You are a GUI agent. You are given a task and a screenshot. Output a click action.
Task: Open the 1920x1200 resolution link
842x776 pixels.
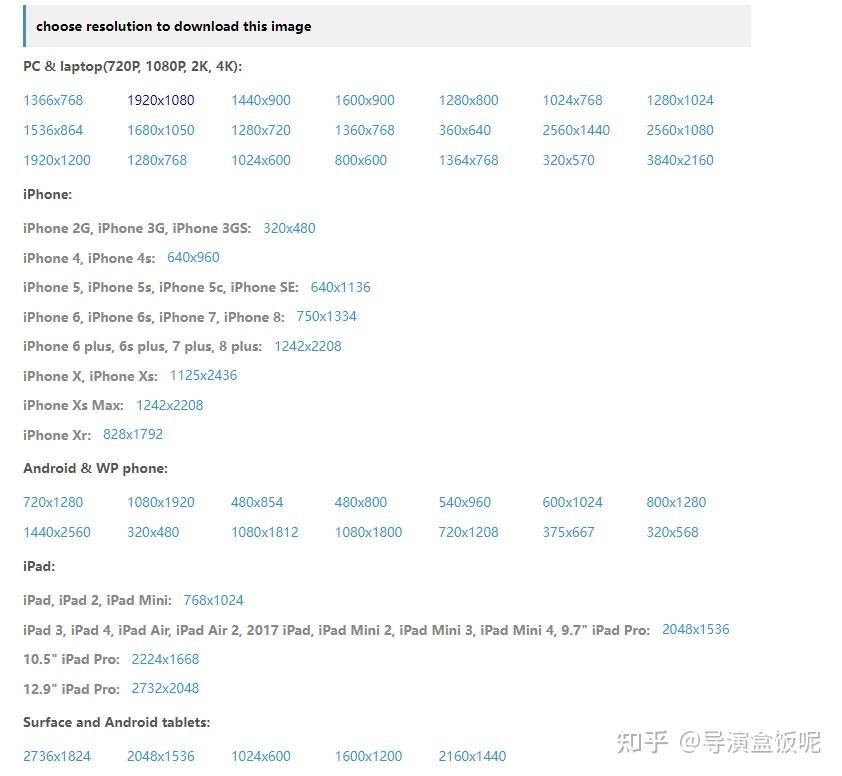[57, 161]
